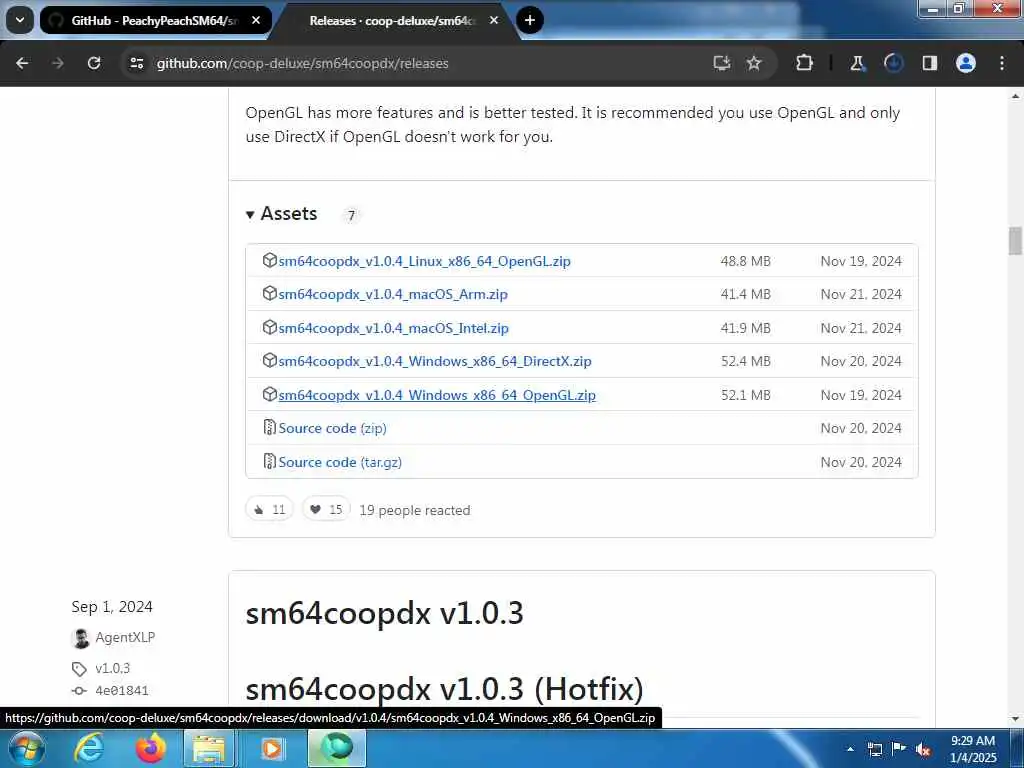
Task: Click the package icon beside Linux OpenGL zip
Action: coord(269,261)
